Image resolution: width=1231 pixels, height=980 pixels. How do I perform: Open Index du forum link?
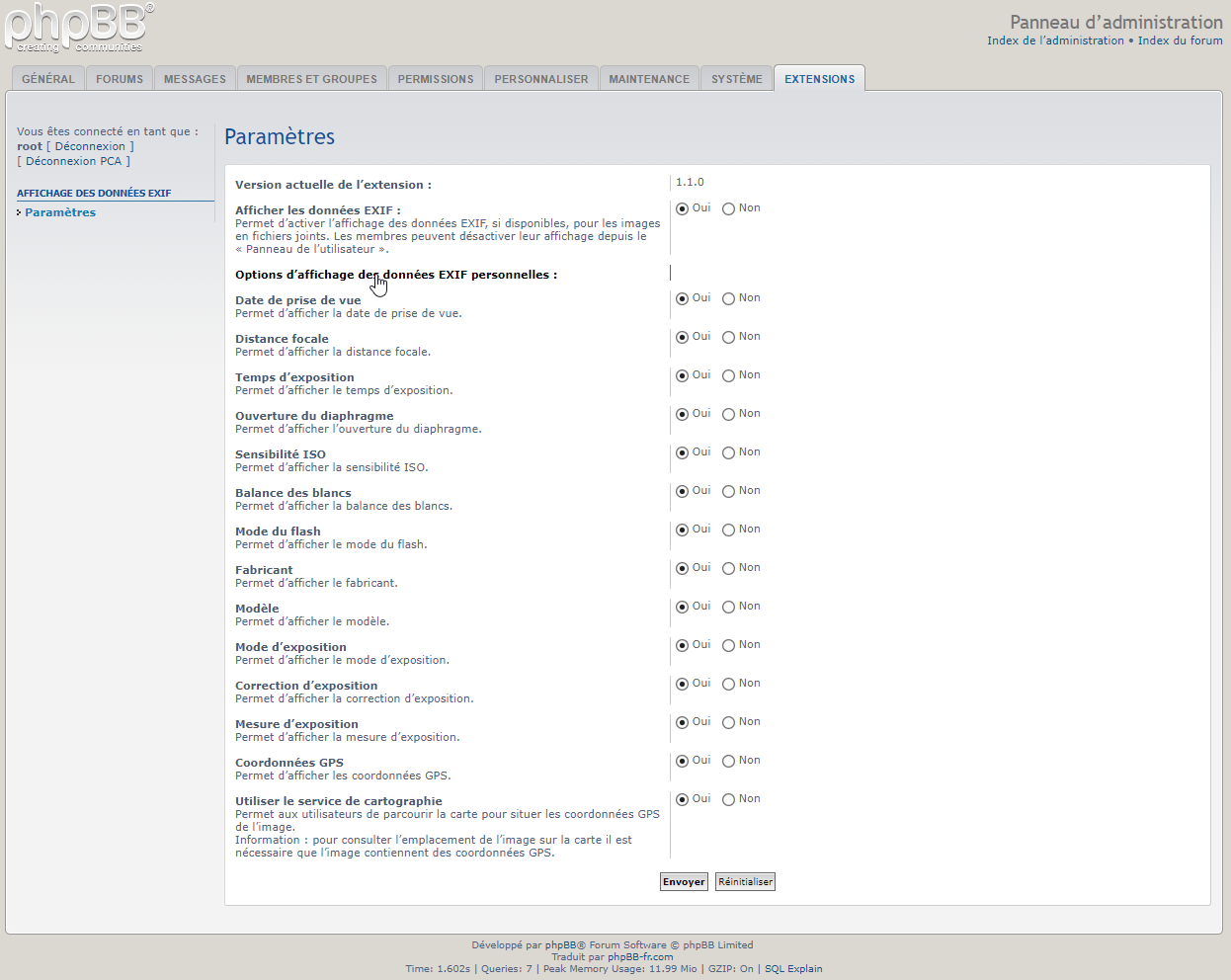pyautogui.click(x=1180, y=41)
